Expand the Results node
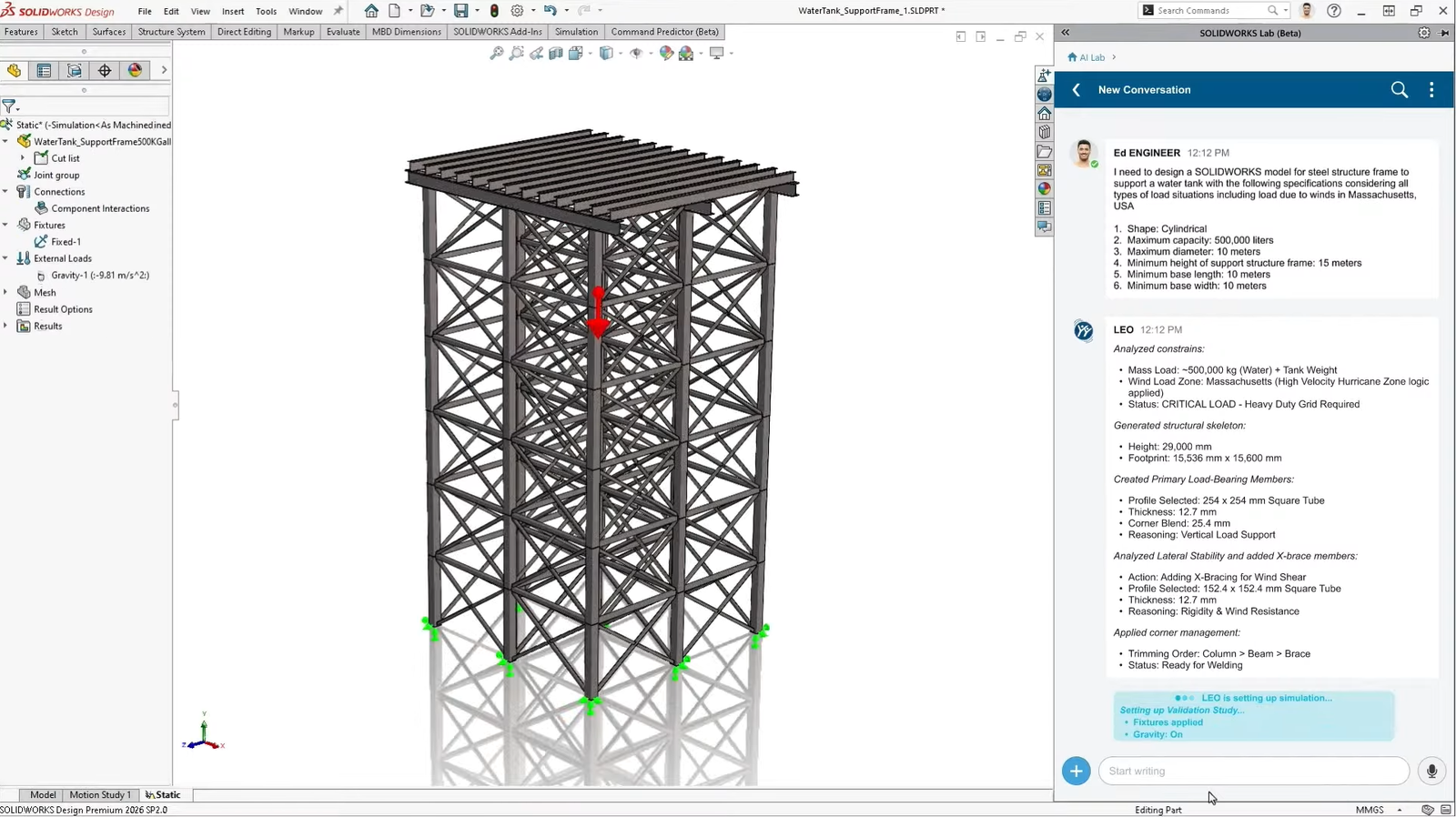This screenshot has height=817, width=1456. (x=5, y=326)
